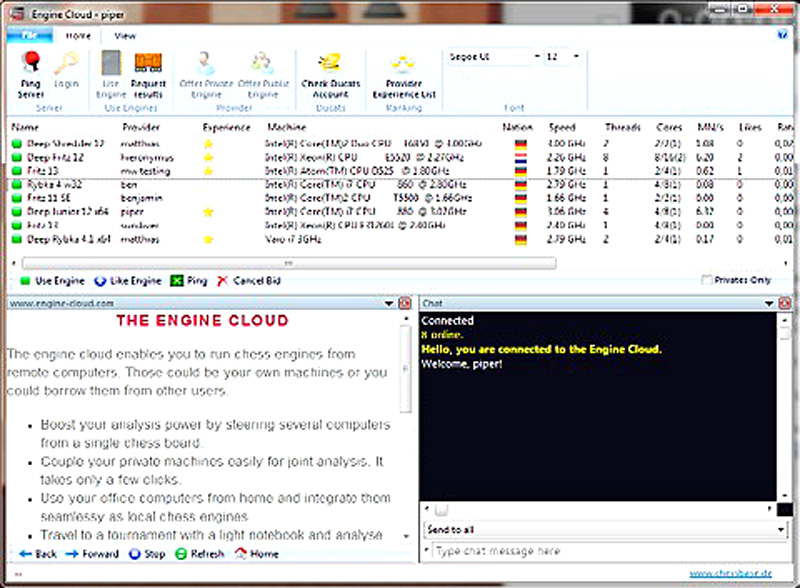Go Home in the web panel
This screenshot has width=800, height=588.
[x=257, y=554]
